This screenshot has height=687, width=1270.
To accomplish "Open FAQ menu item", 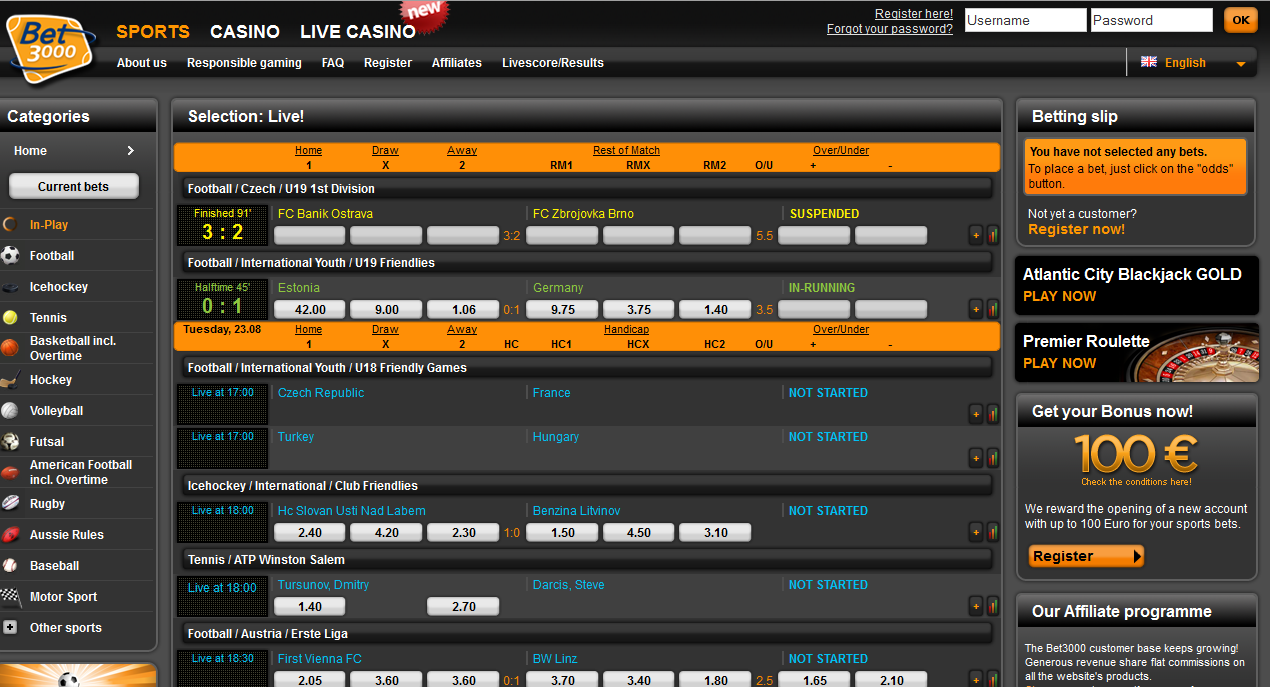I will 333,63.
